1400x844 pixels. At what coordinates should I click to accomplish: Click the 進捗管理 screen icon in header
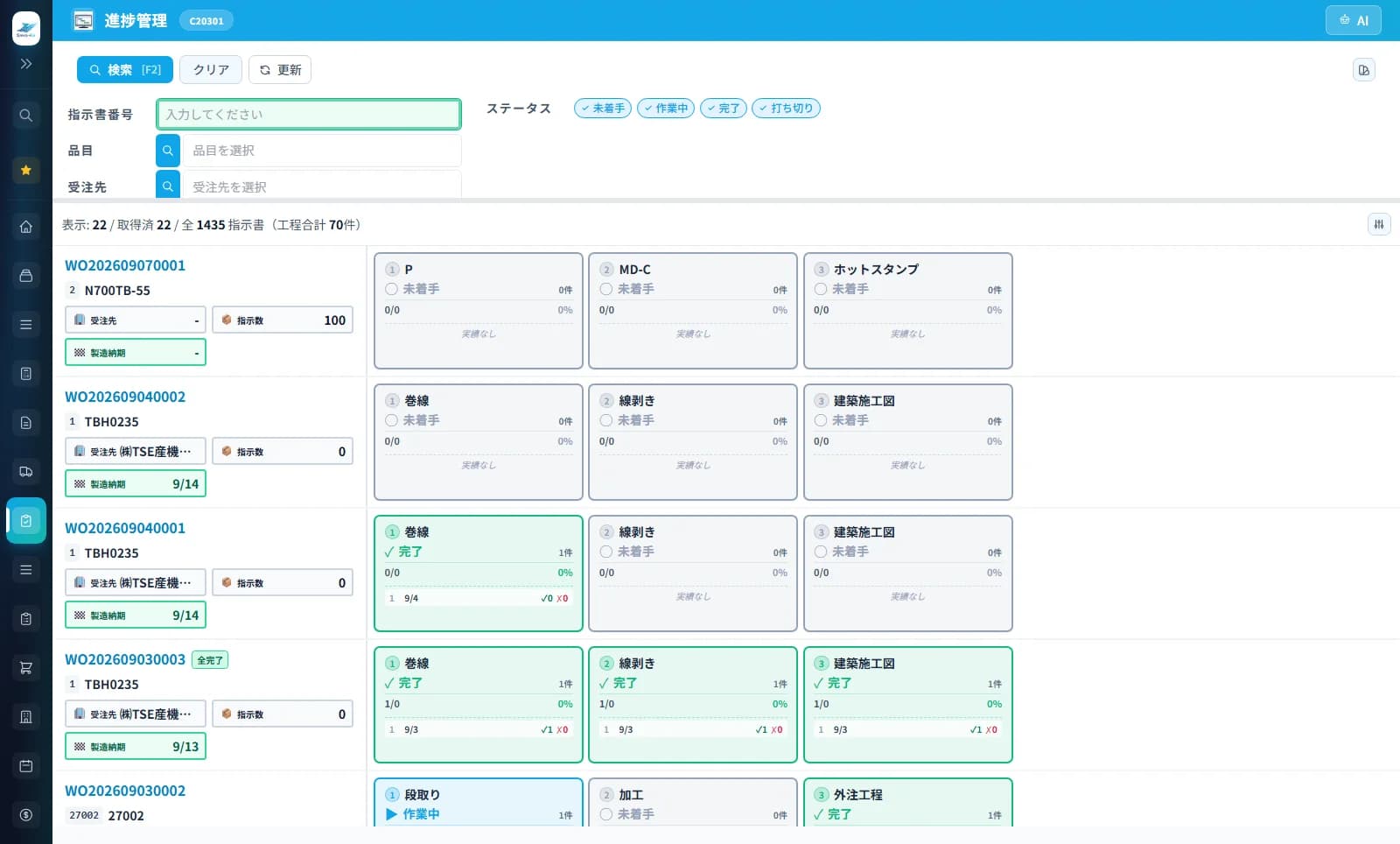83,20
